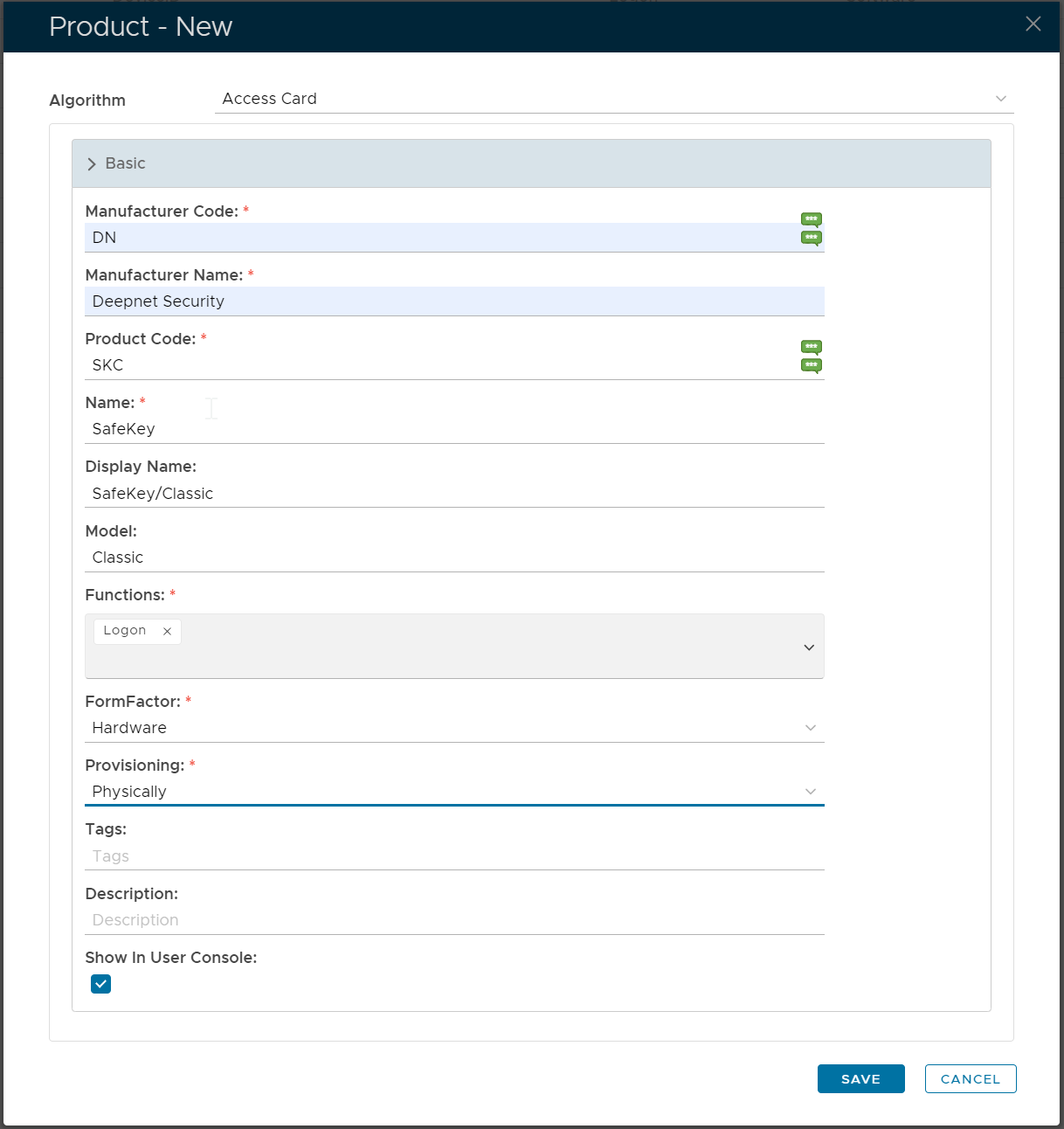This screenshot has height=1129, width=1064.
Task: Remove the Logon tag from Functions
Action: pyautogui.click(x=167, y=631)
